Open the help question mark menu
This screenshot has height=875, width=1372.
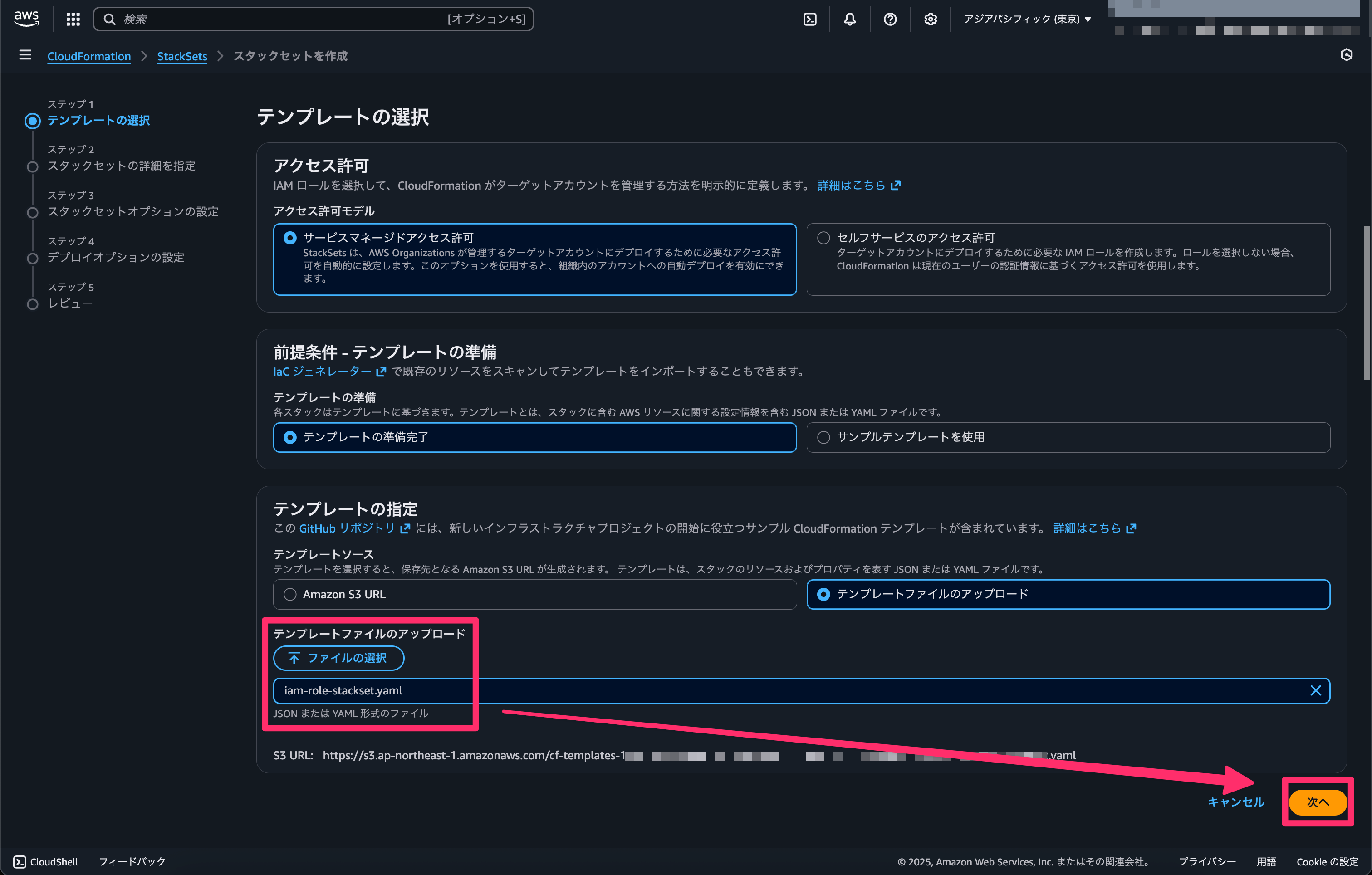click(890, 20)
